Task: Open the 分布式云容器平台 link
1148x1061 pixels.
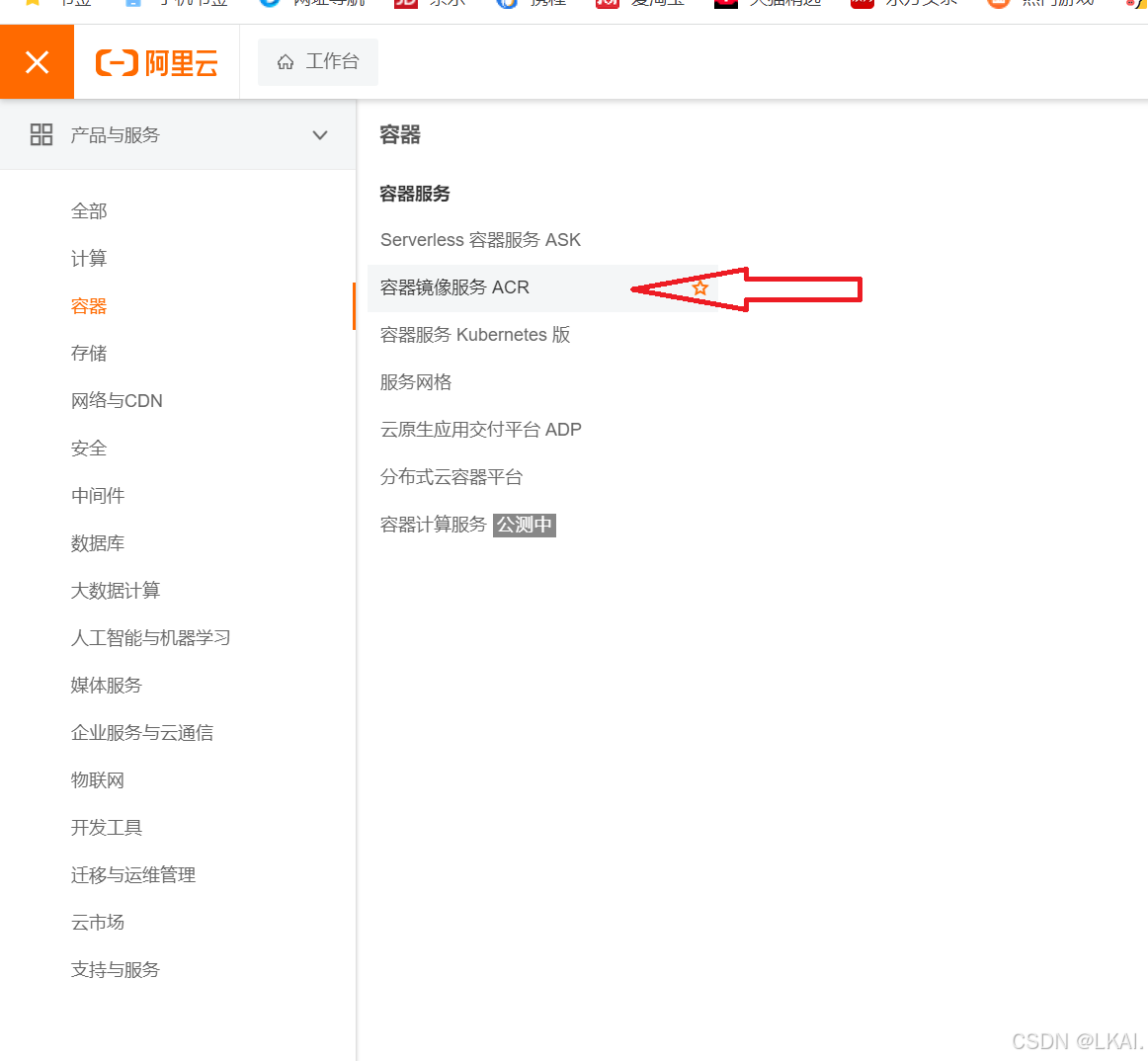Action: click(451, 477)
